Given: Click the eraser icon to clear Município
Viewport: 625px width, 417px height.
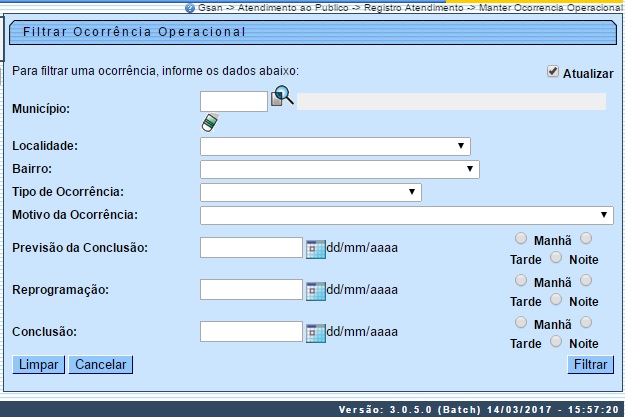Looking at the screenshot, I should click(210, 122).
